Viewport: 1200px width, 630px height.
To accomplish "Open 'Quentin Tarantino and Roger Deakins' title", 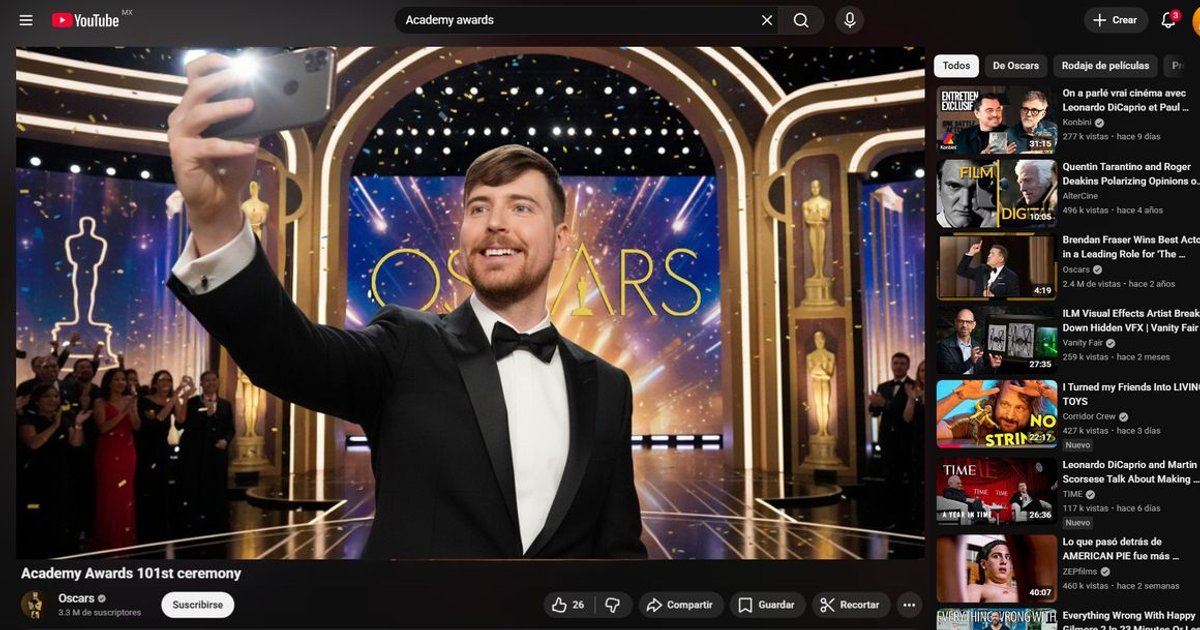I will pos(1131,174).
